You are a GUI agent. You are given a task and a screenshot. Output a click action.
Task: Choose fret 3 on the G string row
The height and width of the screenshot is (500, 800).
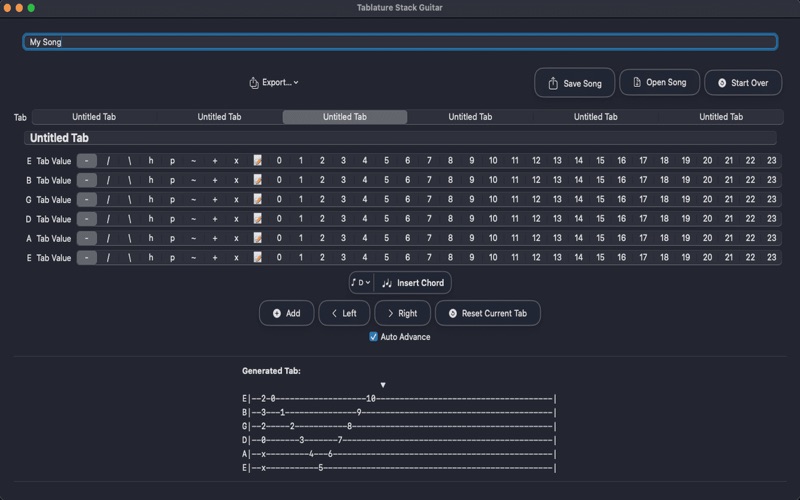(343, 199)
